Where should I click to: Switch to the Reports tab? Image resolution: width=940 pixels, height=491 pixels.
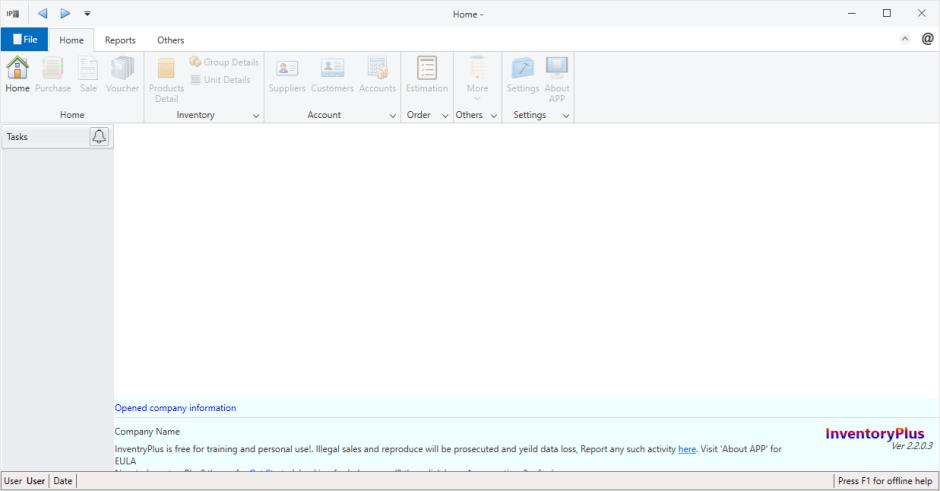(120, 40)
